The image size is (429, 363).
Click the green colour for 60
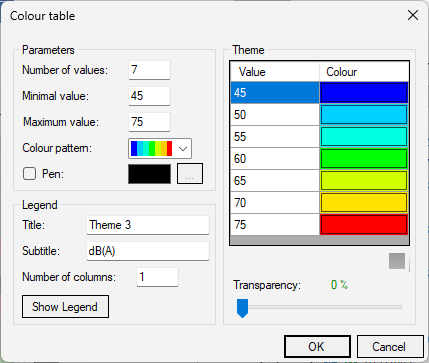click(364, 159)
